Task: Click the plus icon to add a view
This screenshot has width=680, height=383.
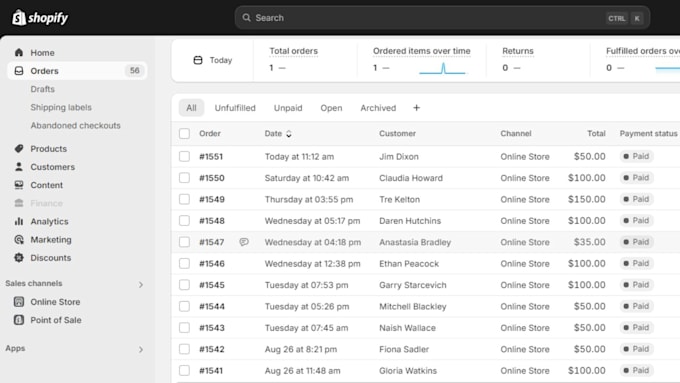Action: (416, 108)
